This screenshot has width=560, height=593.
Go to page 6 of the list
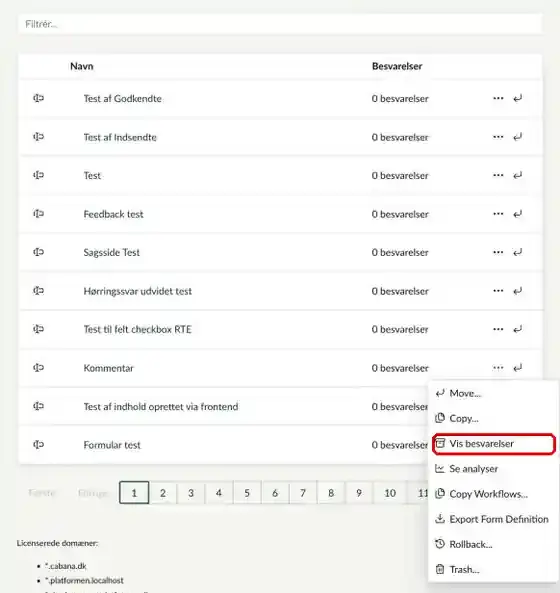pos(275,493)
